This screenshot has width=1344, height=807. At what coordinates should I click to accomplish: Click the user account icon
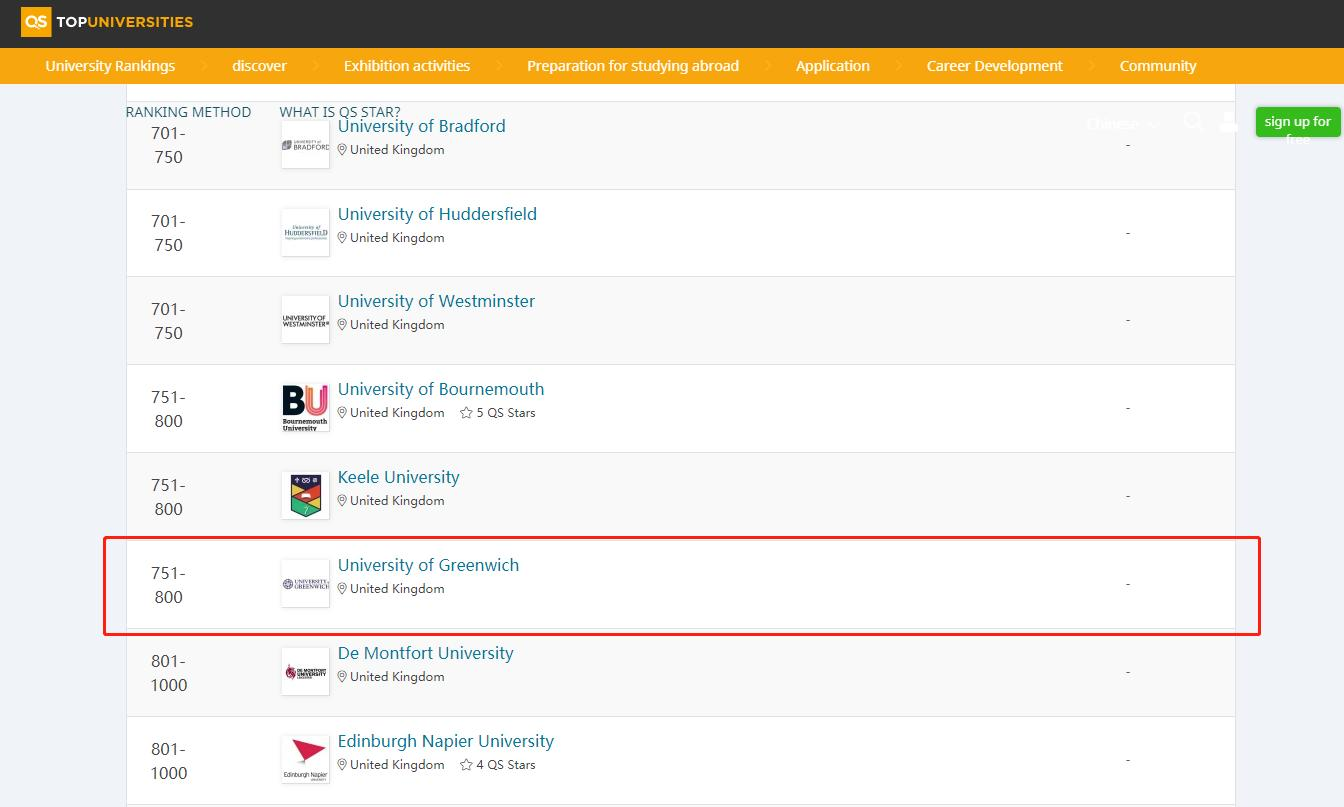[x=1229, y=122]
